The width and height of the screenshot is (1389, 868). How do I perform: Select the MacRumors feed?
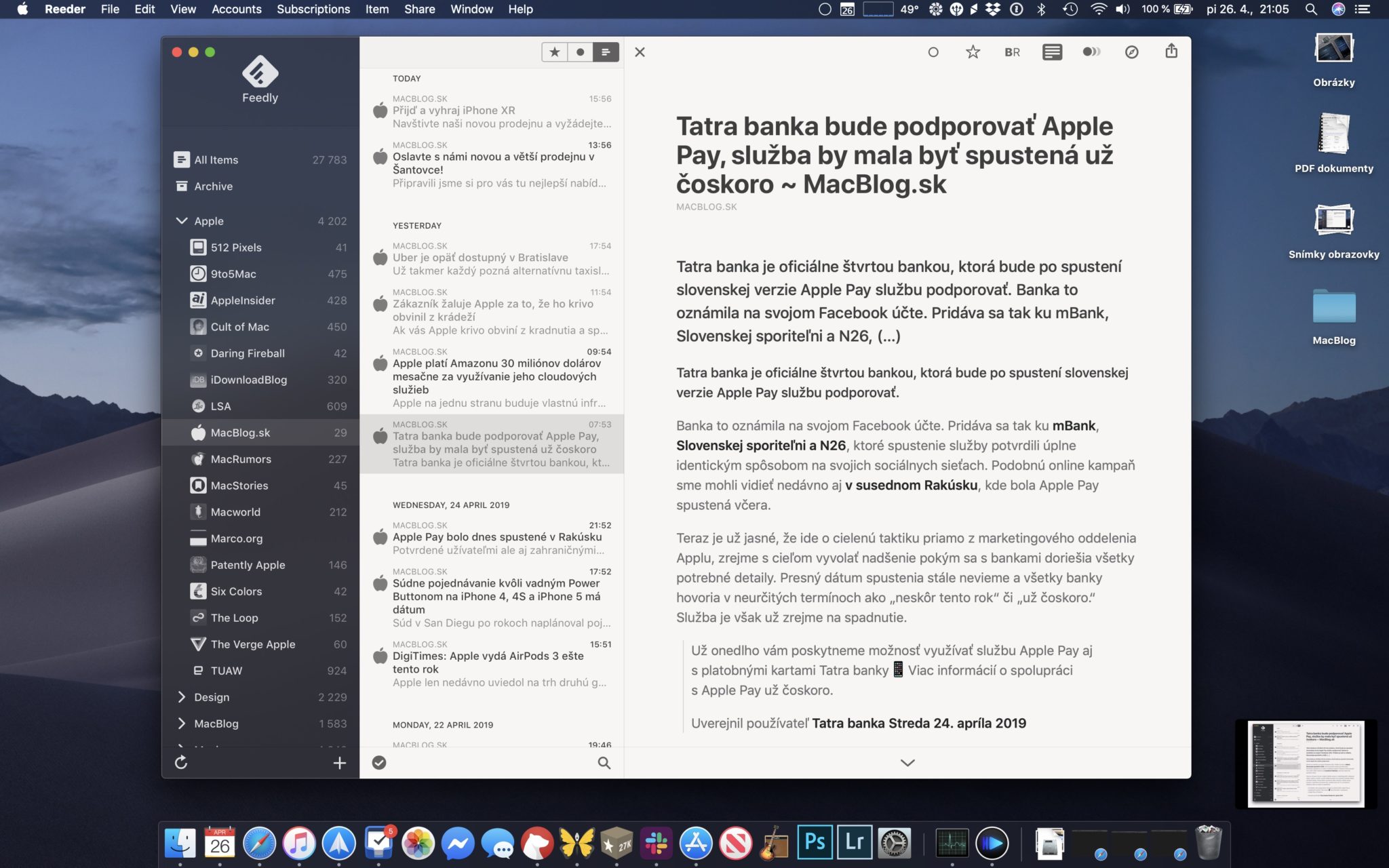260,458
